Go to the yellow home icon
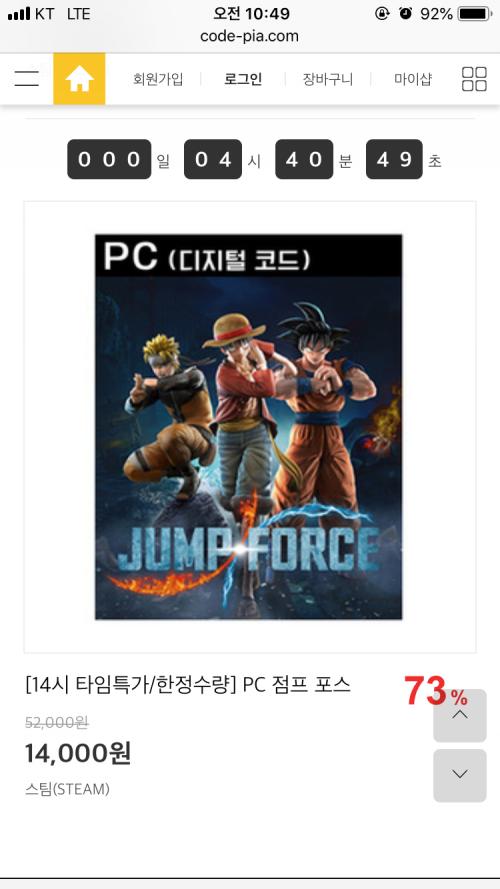 click(79, 79)
